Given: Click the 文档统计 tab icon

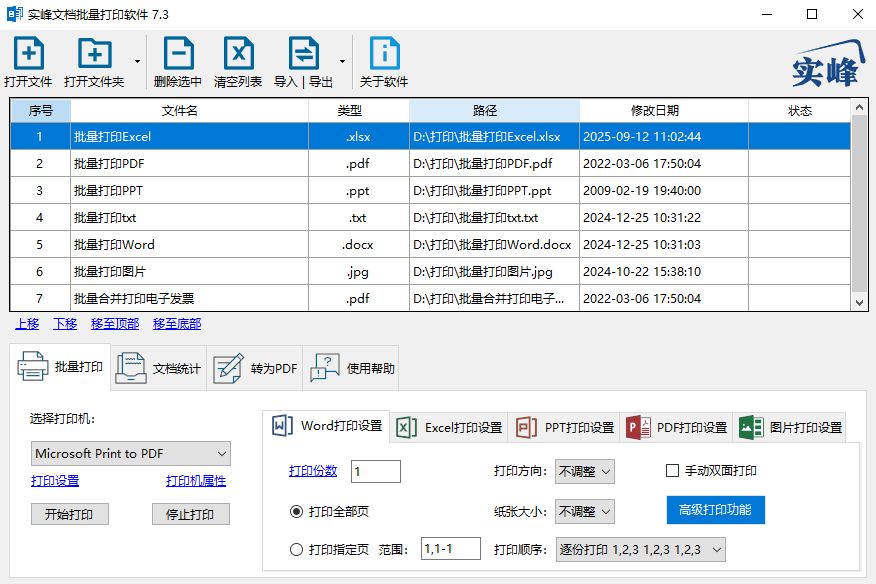Looking at the screenshot, I should 131,368.
